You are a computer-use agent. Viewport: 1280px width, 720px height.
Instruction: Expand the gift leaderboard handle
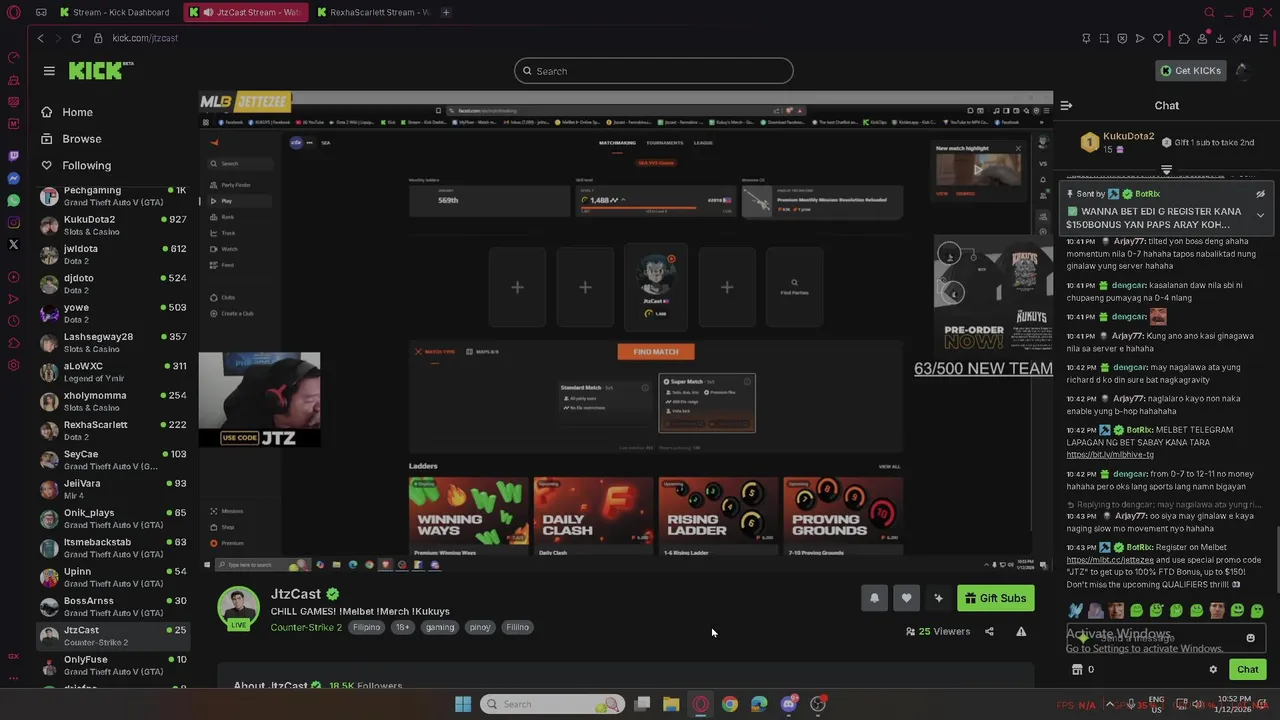pos(1166,170)
